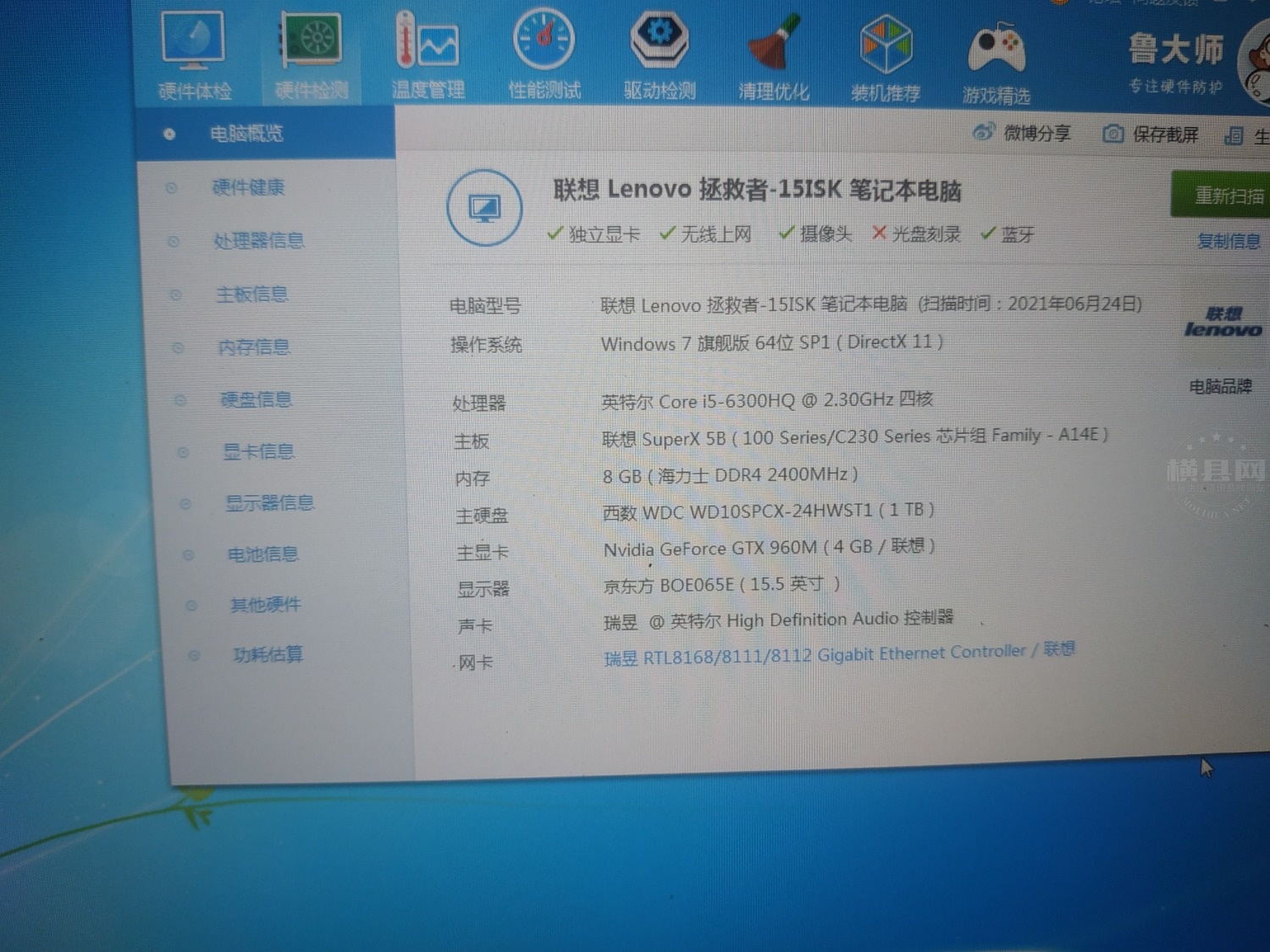The height and width of the screenshot is (952, 1270).
Task: Click the 保存截屏 camera icon
Action: click(1113, 135)
